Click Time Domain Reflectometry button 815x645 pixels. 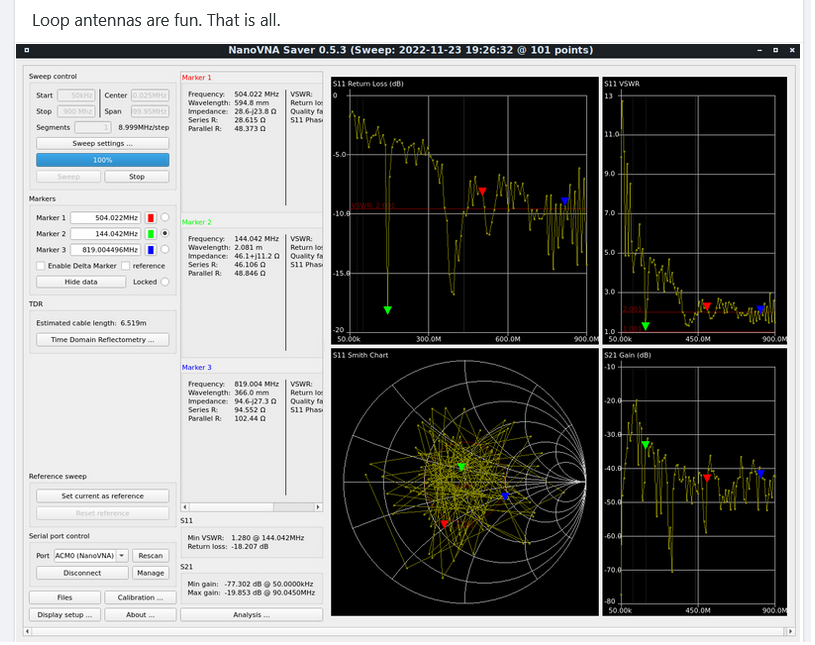102,340
